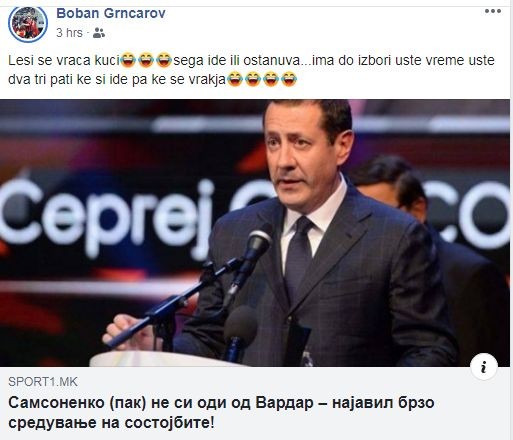The image size is (513, 440).
Task: Open the Самсоненко headline article link
Action: point(221,413)
